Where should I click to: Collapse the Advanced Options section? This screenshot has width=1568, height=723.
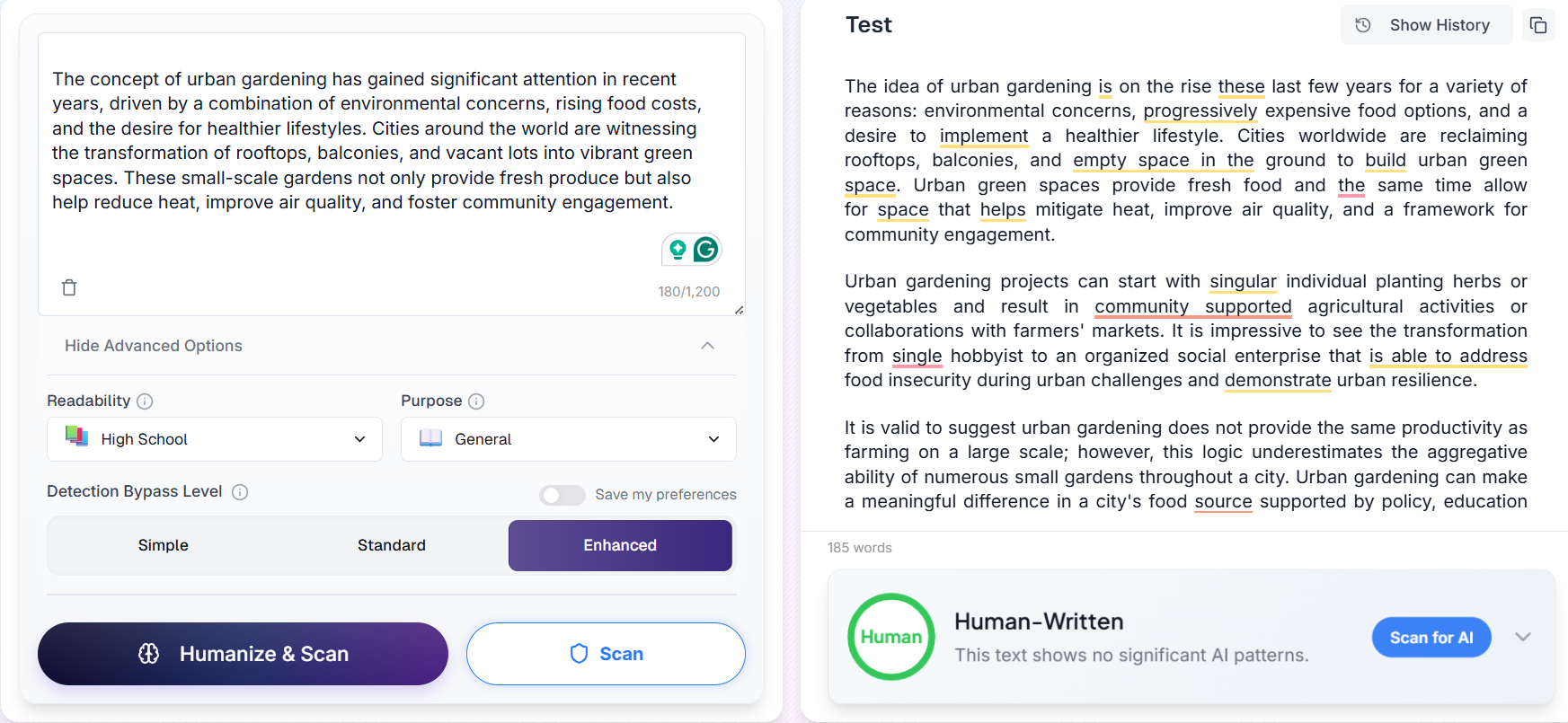pos(392,345)
